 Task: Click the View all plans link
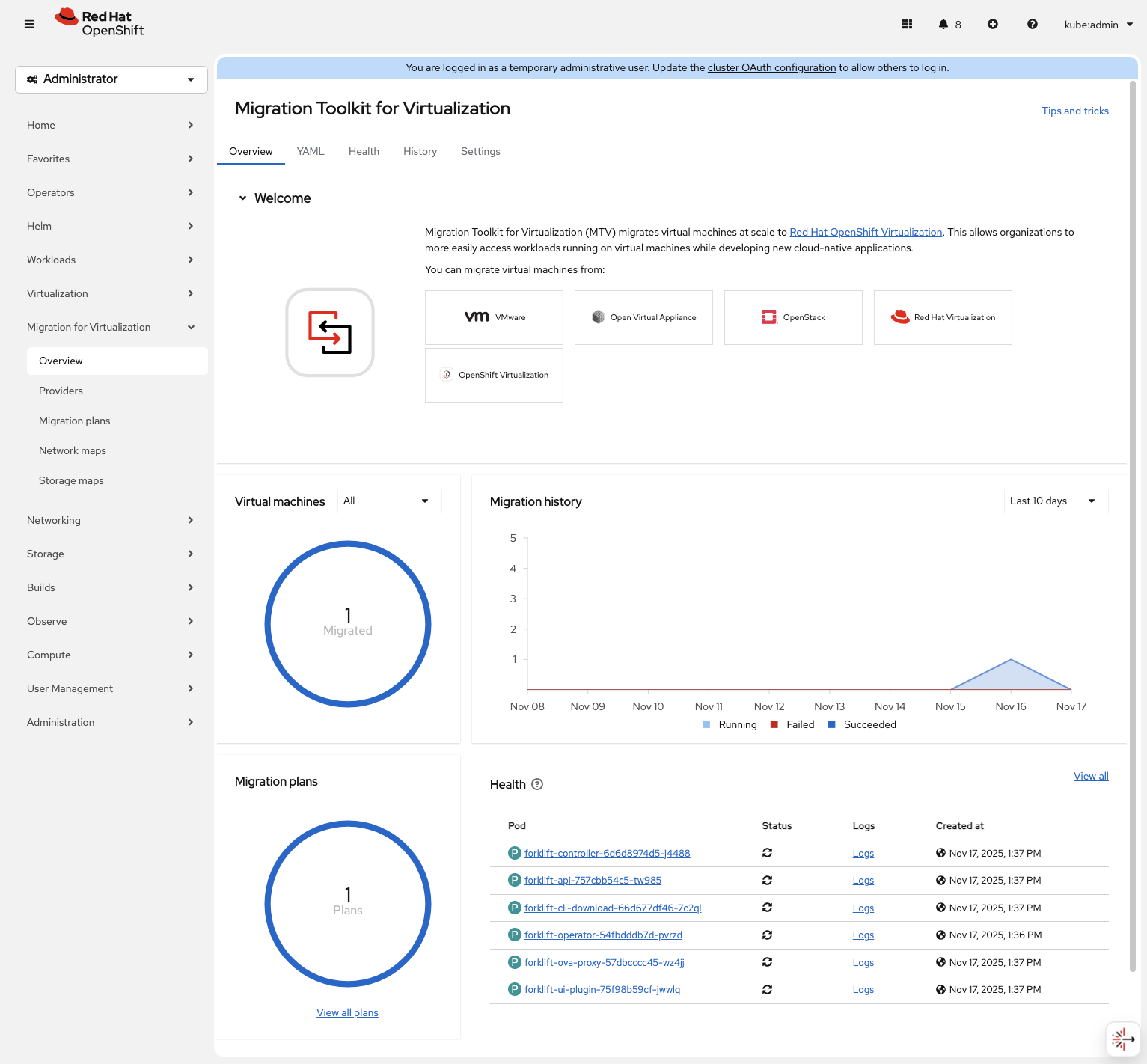pos(347,1012)
